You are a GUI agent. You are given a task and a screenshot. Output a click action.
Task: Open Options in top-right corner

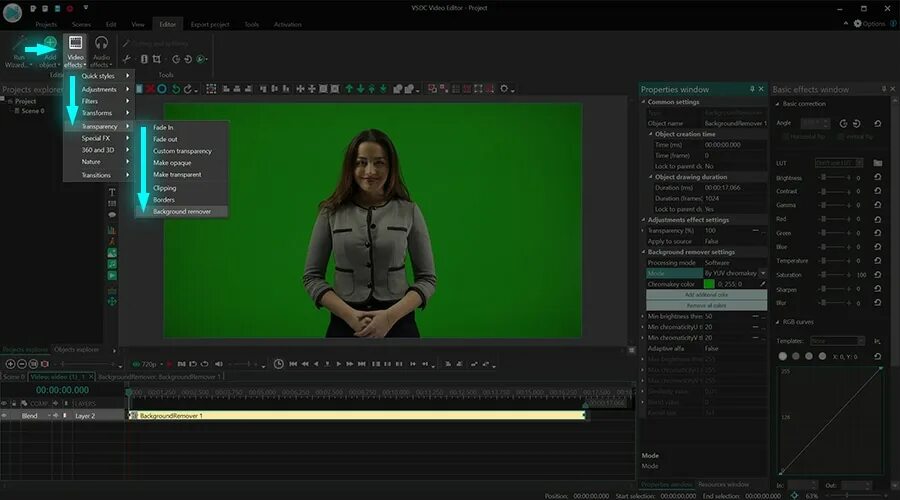tap(869, 24)
